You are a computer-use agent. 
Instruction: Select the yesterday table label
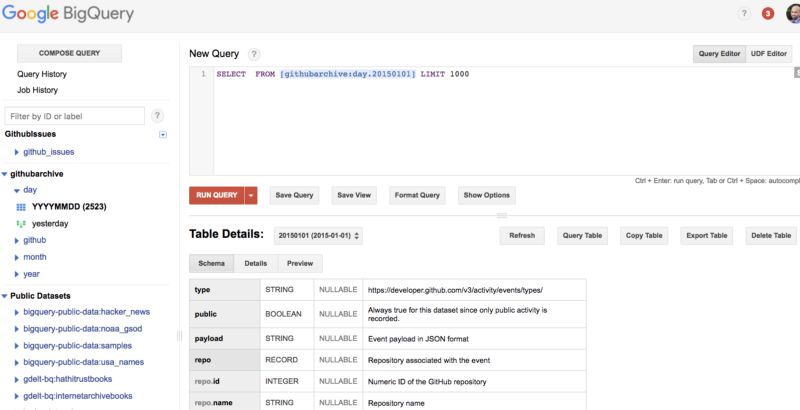point(50,224)
